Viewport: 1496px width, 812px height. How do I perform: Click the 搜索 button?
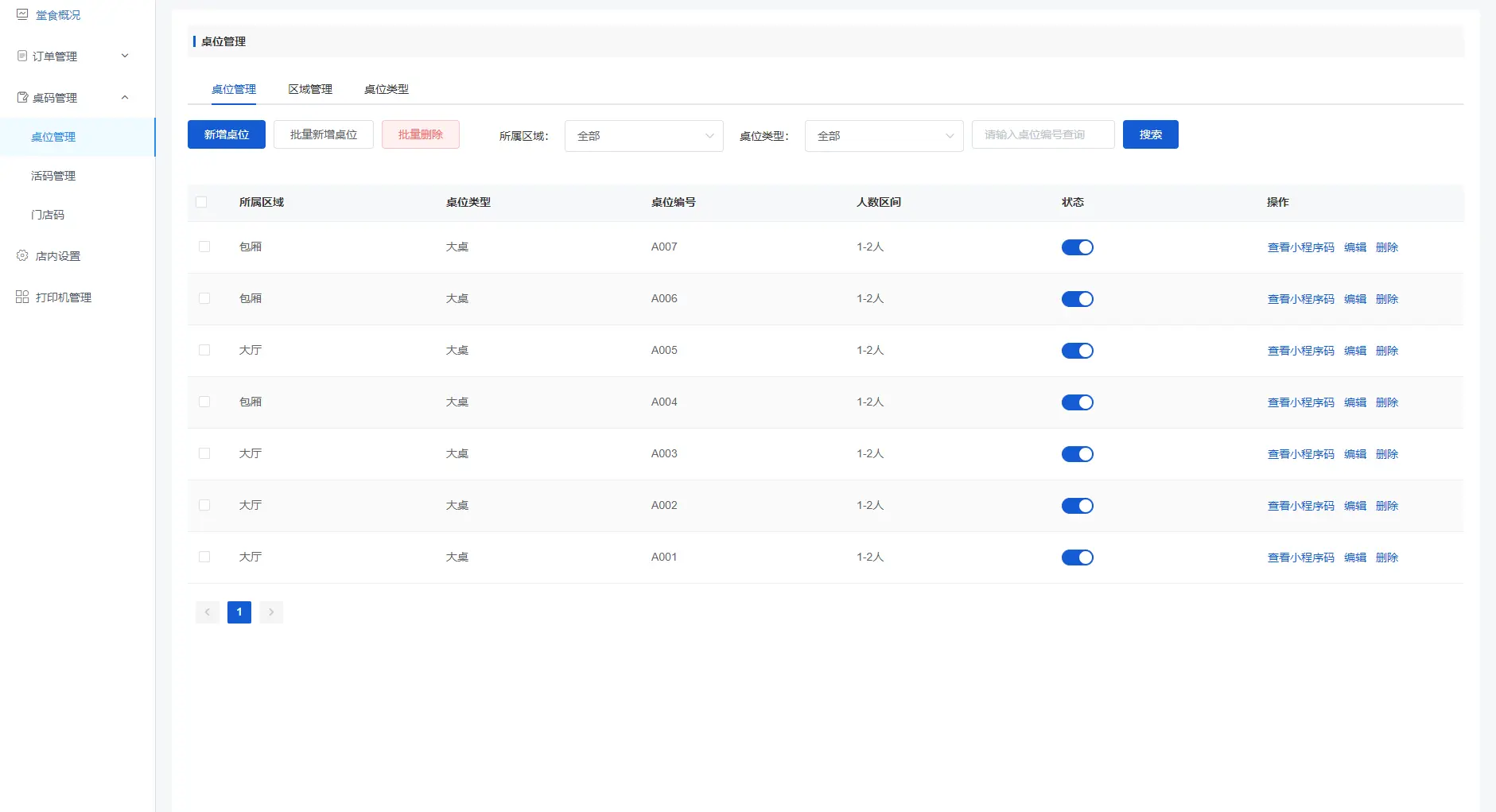coord(1151,134)
